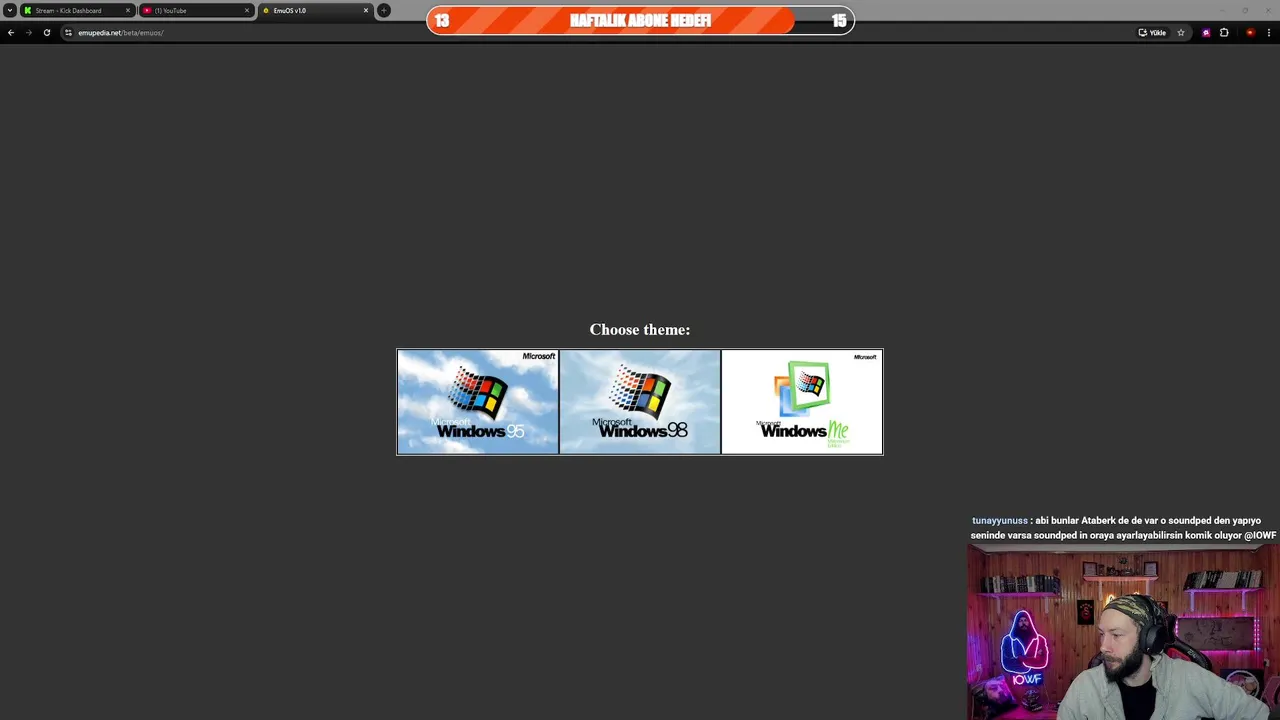View site information icon in address bar
The width and height of the screenshot is (1280, 720).
coord(68,33)
